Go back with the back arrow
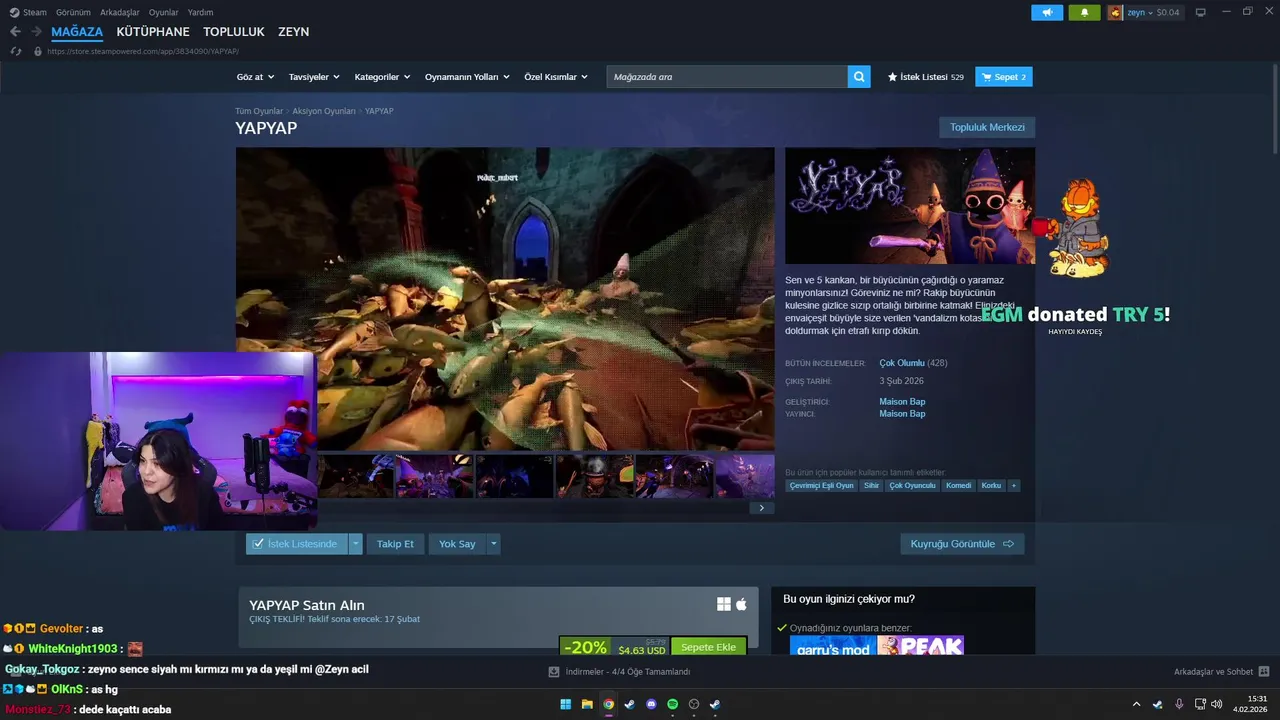 coord(15,32)
